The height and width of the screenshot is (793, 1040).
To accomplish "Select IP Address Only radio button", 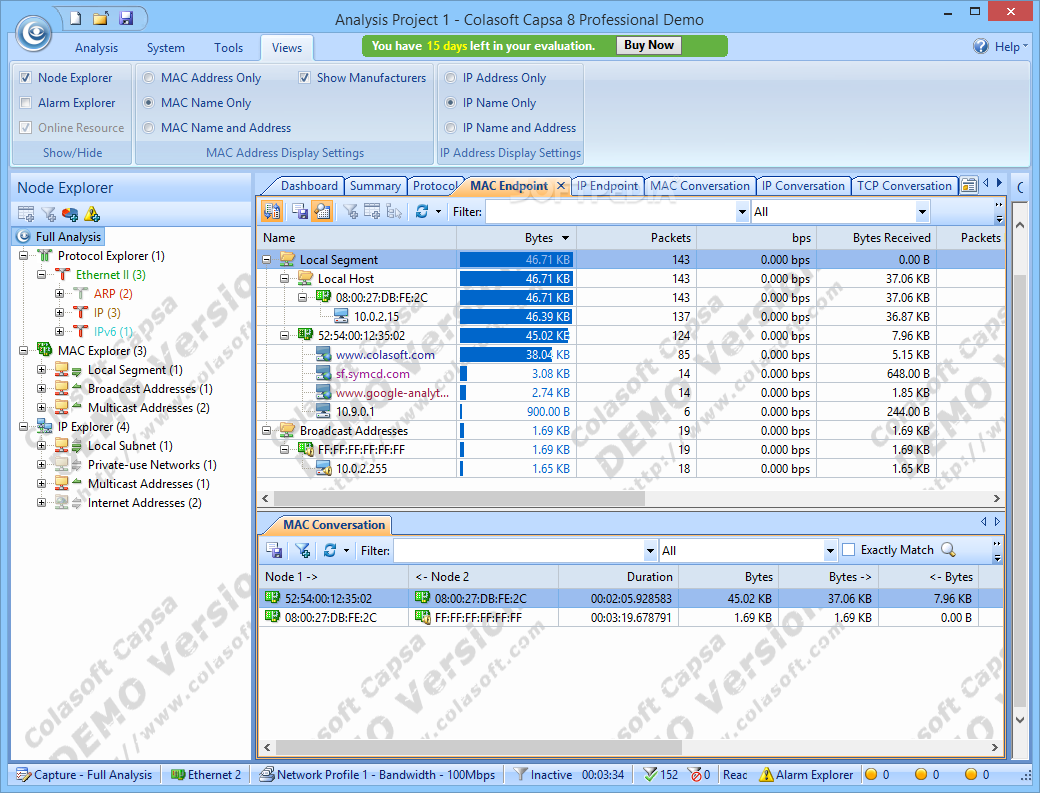I will pos(451,78).
